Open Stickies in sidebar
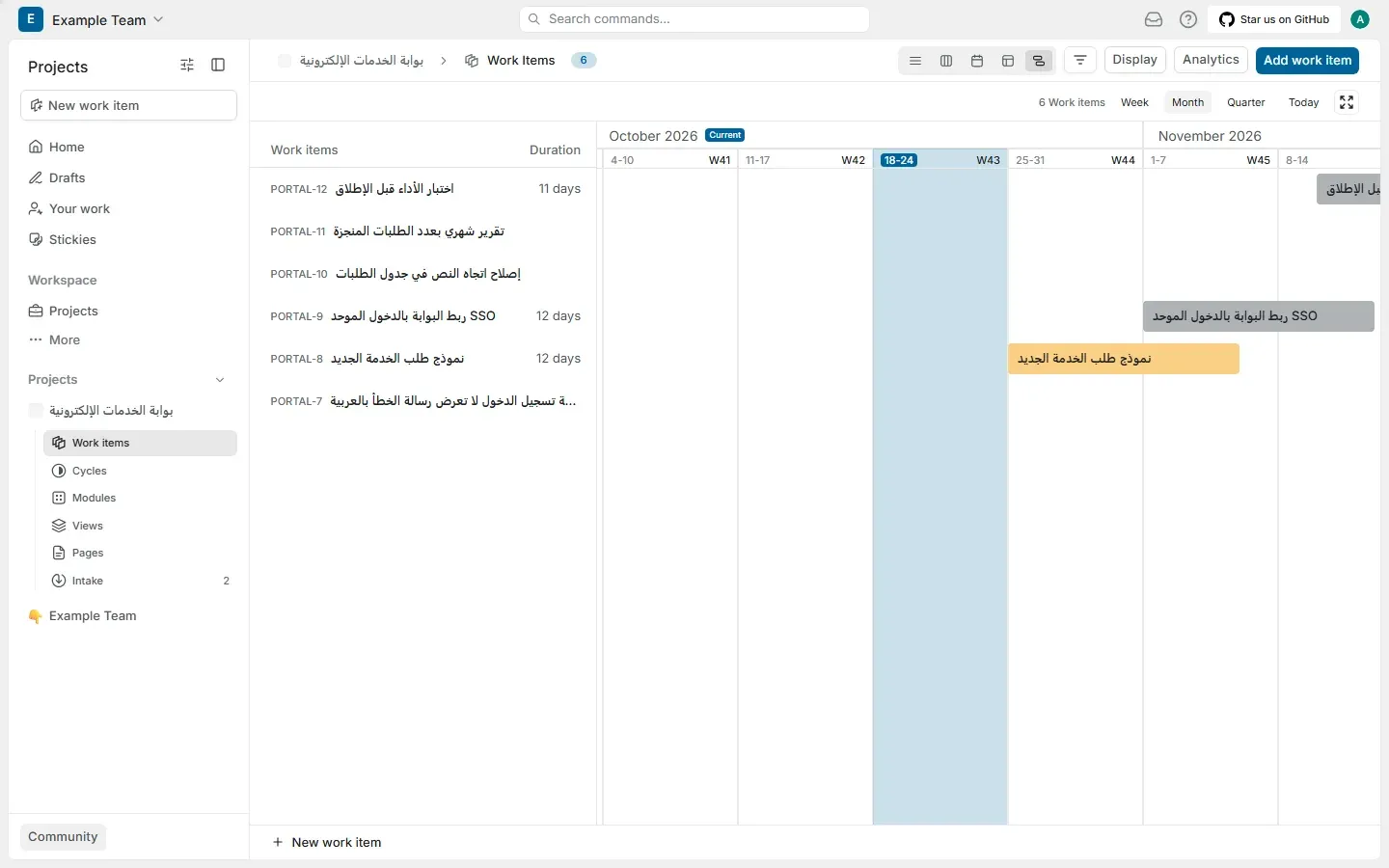Image resolution: width=1389 pixels, height=868 pixels. coord(128,239)
